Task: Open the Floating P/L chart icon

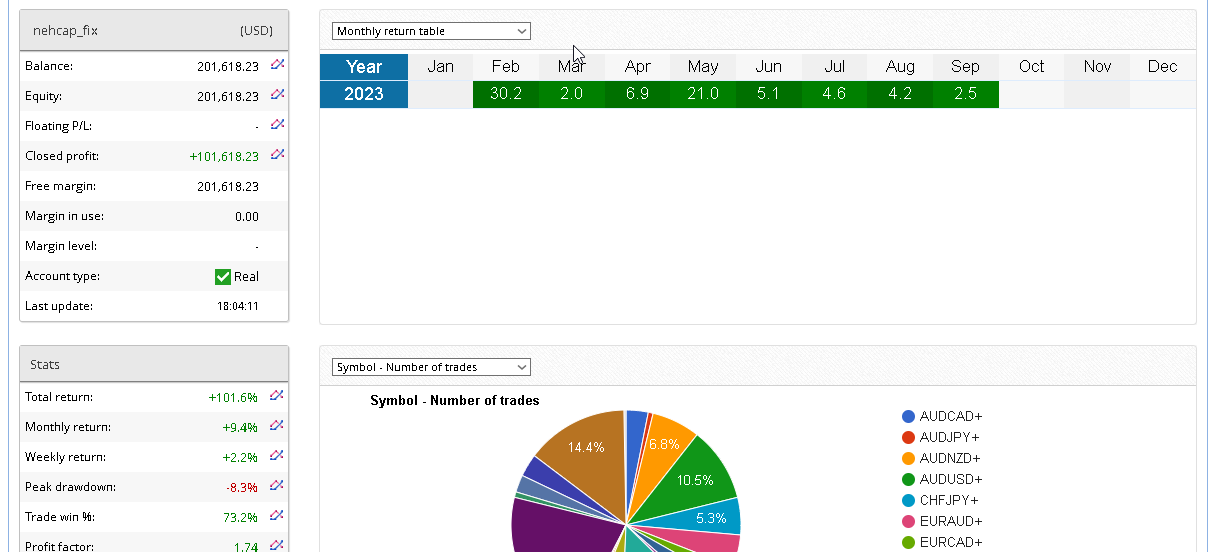Action: click(278, 125)
